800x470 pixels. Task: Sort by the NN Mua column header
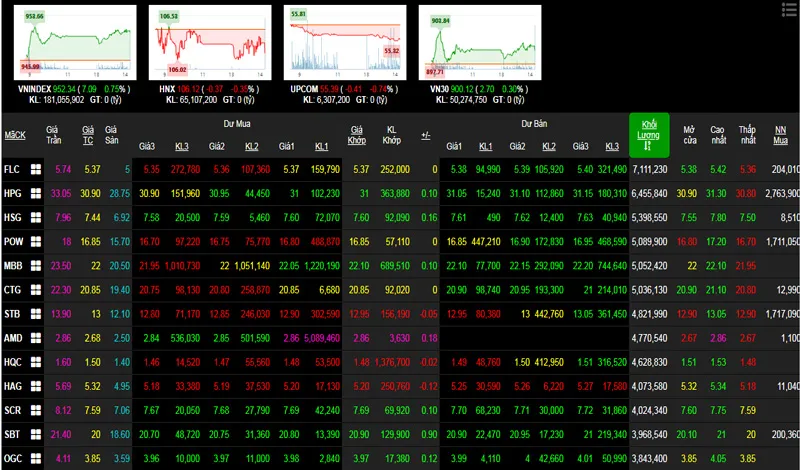pos(780,135)
